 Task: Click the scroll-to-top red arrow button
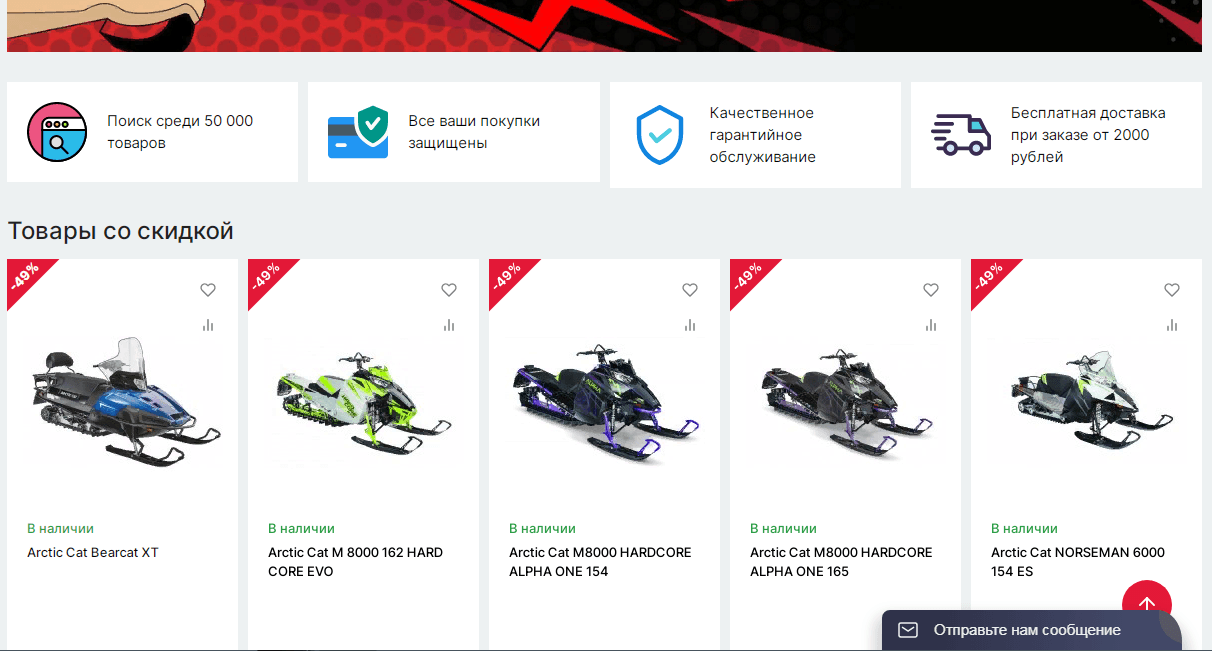pos(1146,604)
